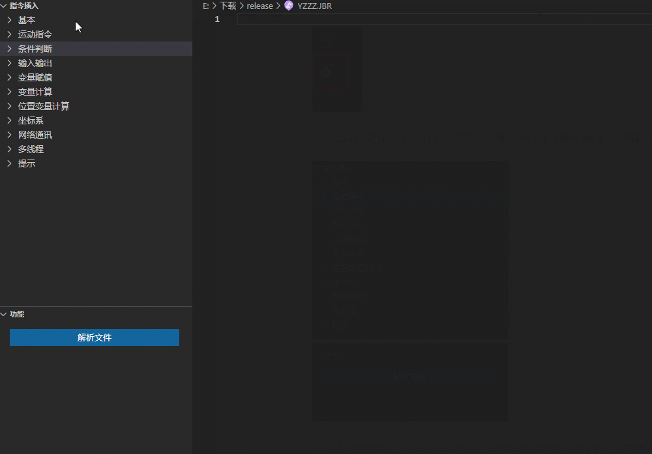Click the YZZZ.JBR filename in breadcrumb
The image size is (652, 454).
click(315, 6)
